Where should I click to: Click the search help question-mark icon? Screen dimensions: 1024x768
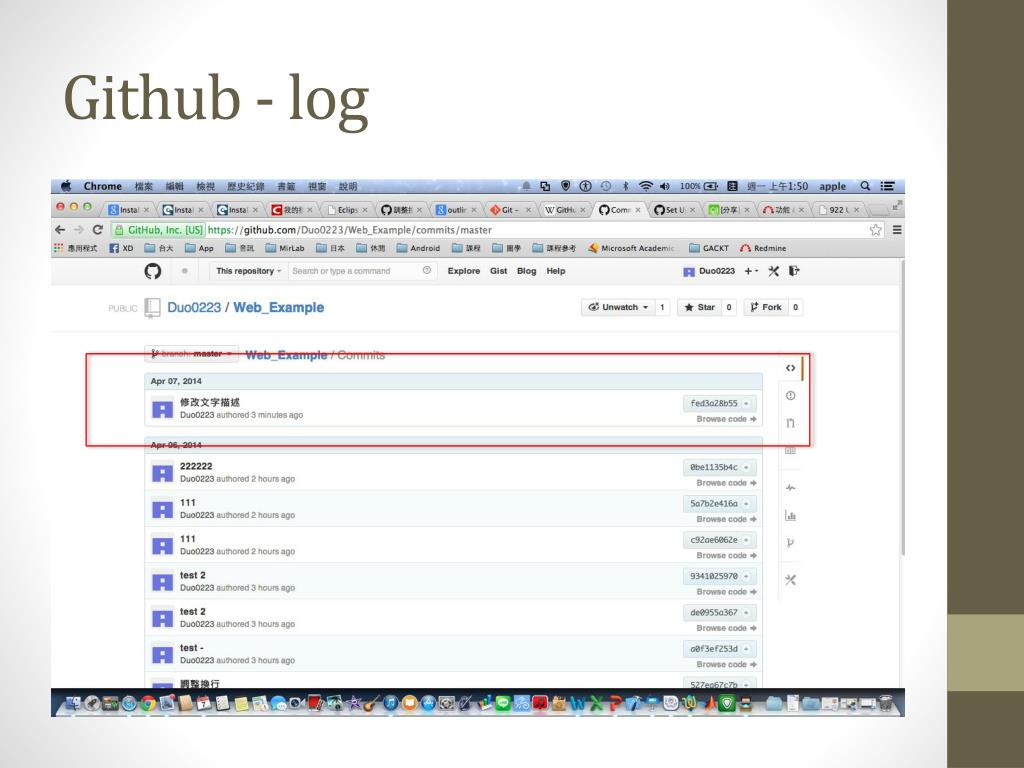pos(426,270)
